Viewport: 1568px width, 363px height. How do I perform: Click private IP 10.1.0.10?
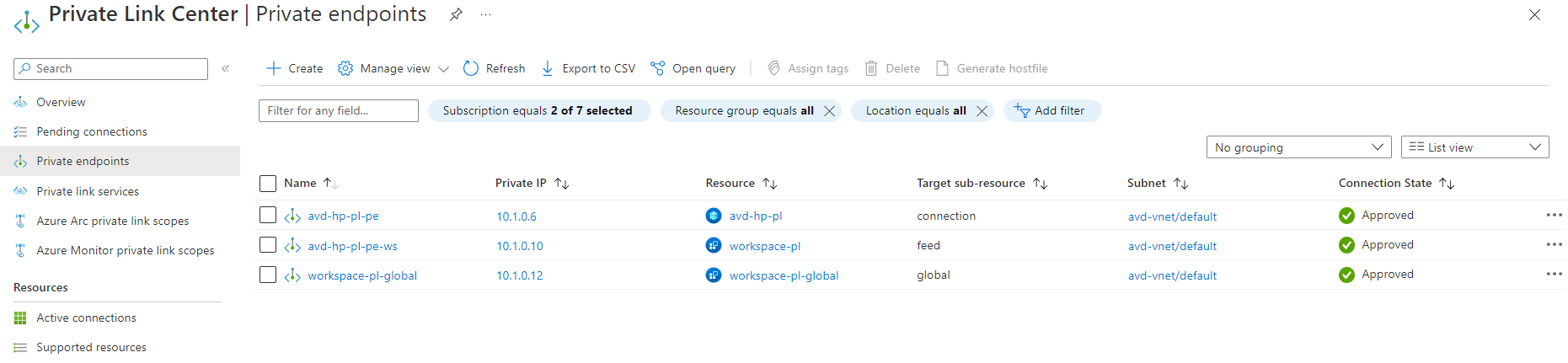point(520,246)
